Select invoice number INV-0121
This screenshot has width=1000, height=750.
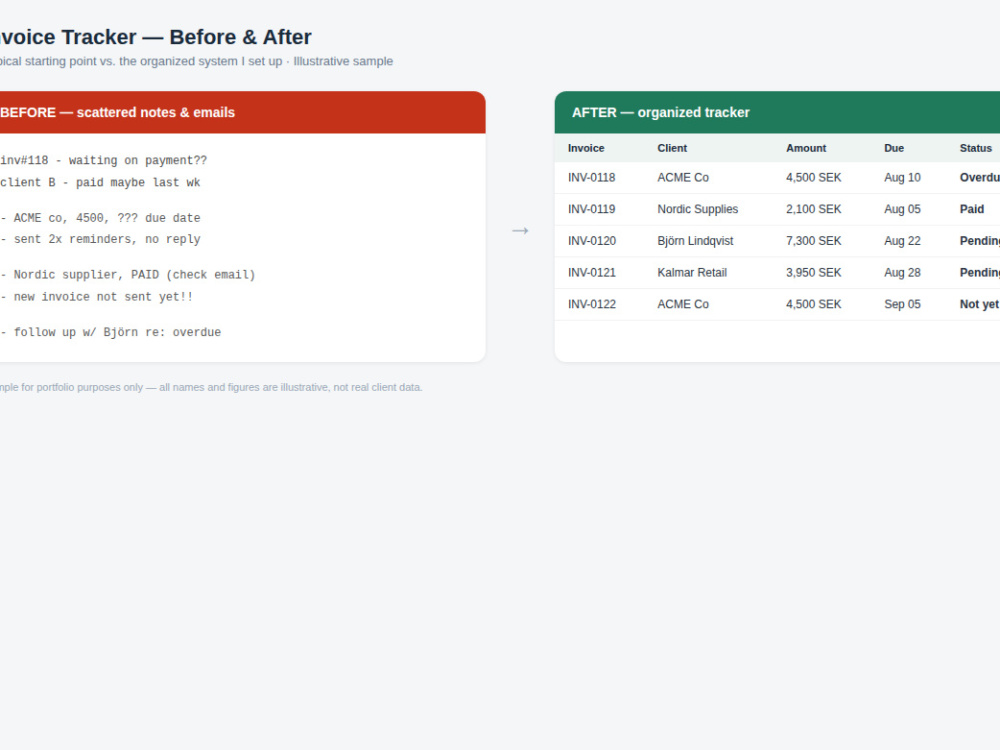coord(592,273)
